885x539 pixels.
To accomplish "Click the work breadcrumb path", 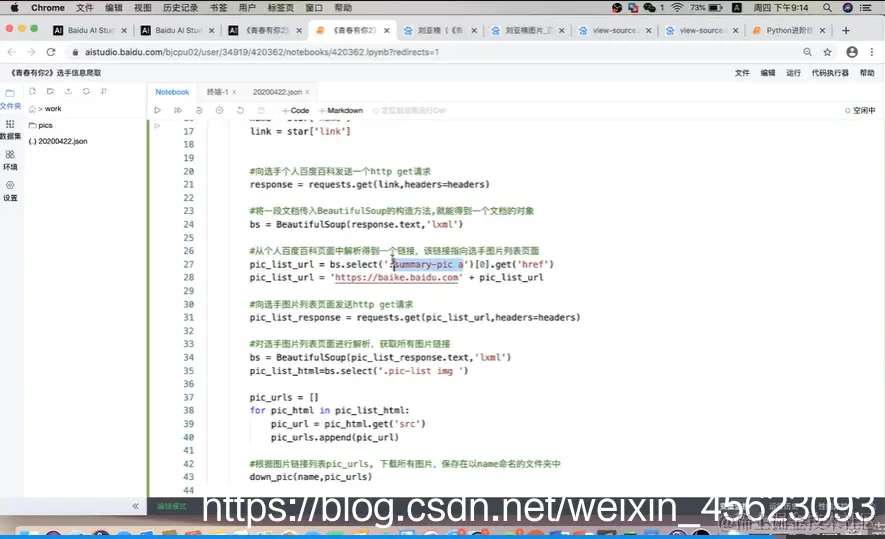I will click(53, 109).
